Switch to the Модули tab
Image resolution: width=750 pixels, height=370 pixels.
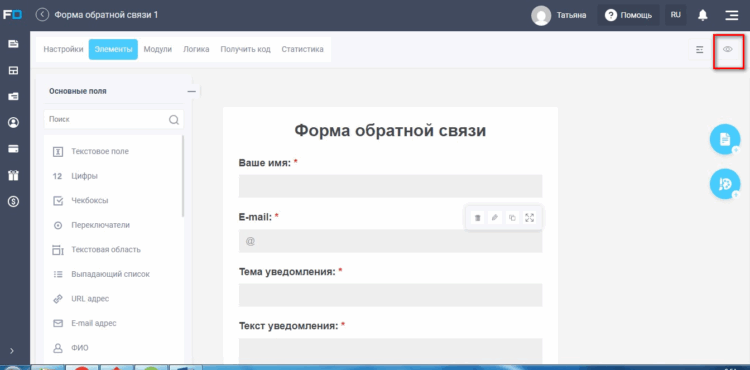tap(157, 49)
